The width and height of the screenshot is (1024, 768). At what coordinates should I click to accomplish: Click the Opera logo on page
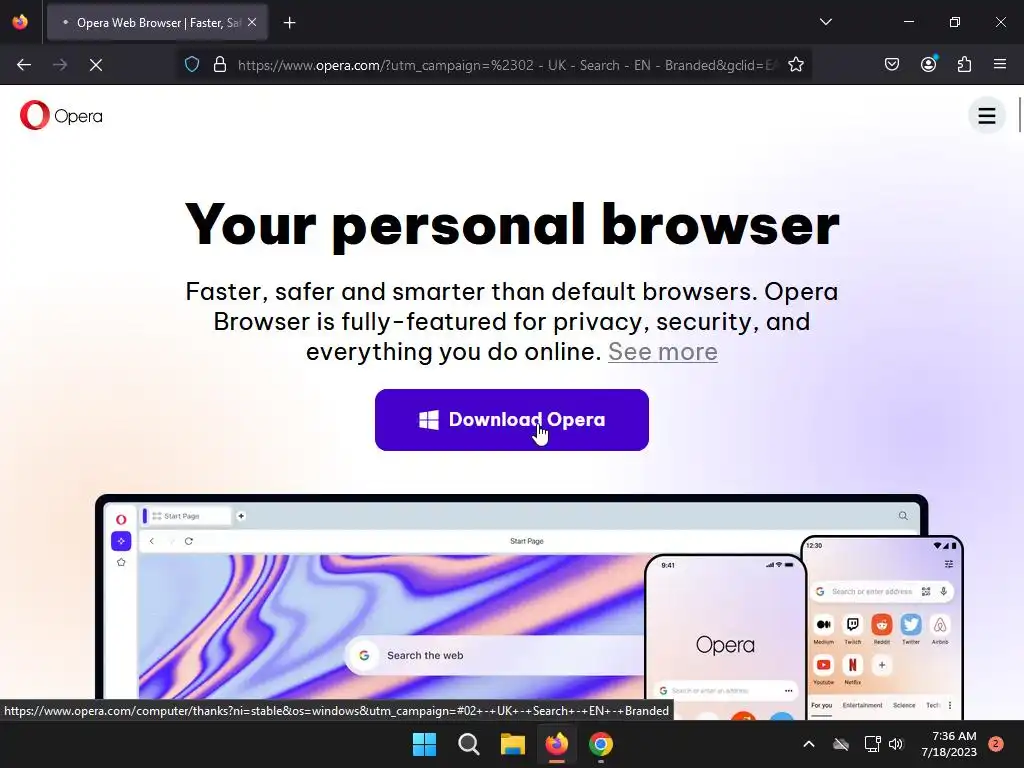pyautogui.click(x=61, y=116)
